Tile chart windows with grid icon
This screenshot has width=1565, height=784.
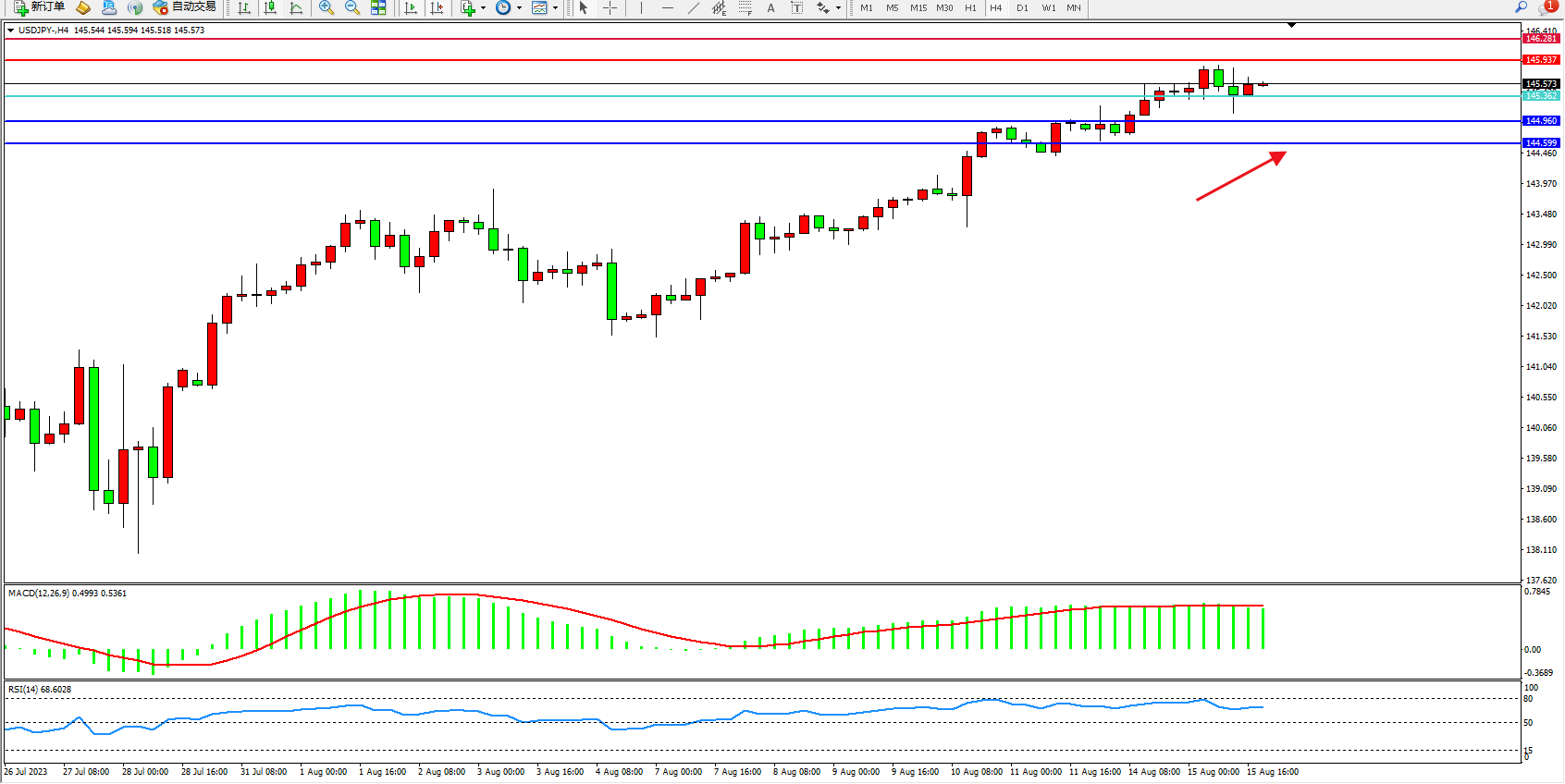[x=378, y=7]
